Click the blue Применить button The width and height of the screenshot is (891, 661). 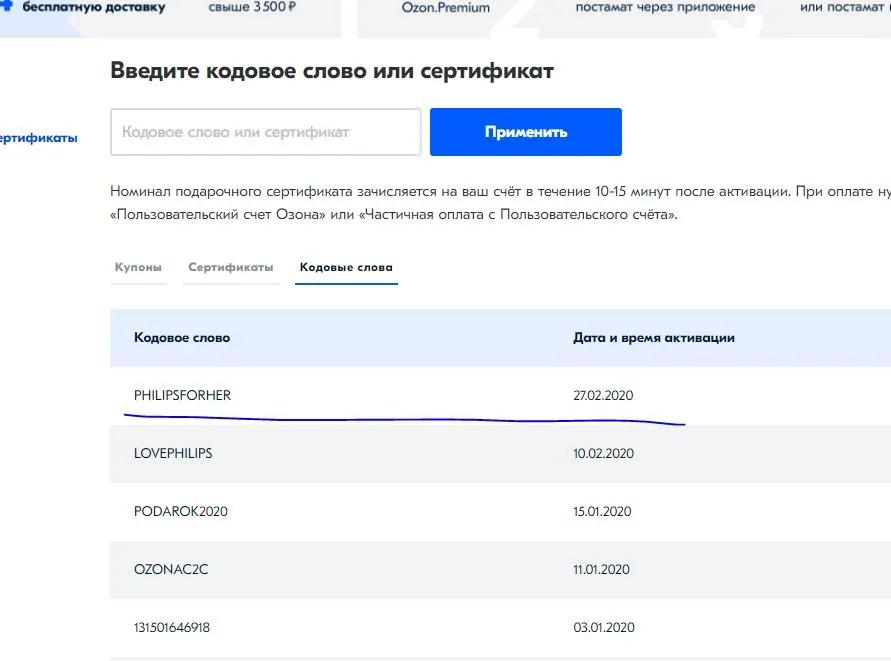pos(526,132)
